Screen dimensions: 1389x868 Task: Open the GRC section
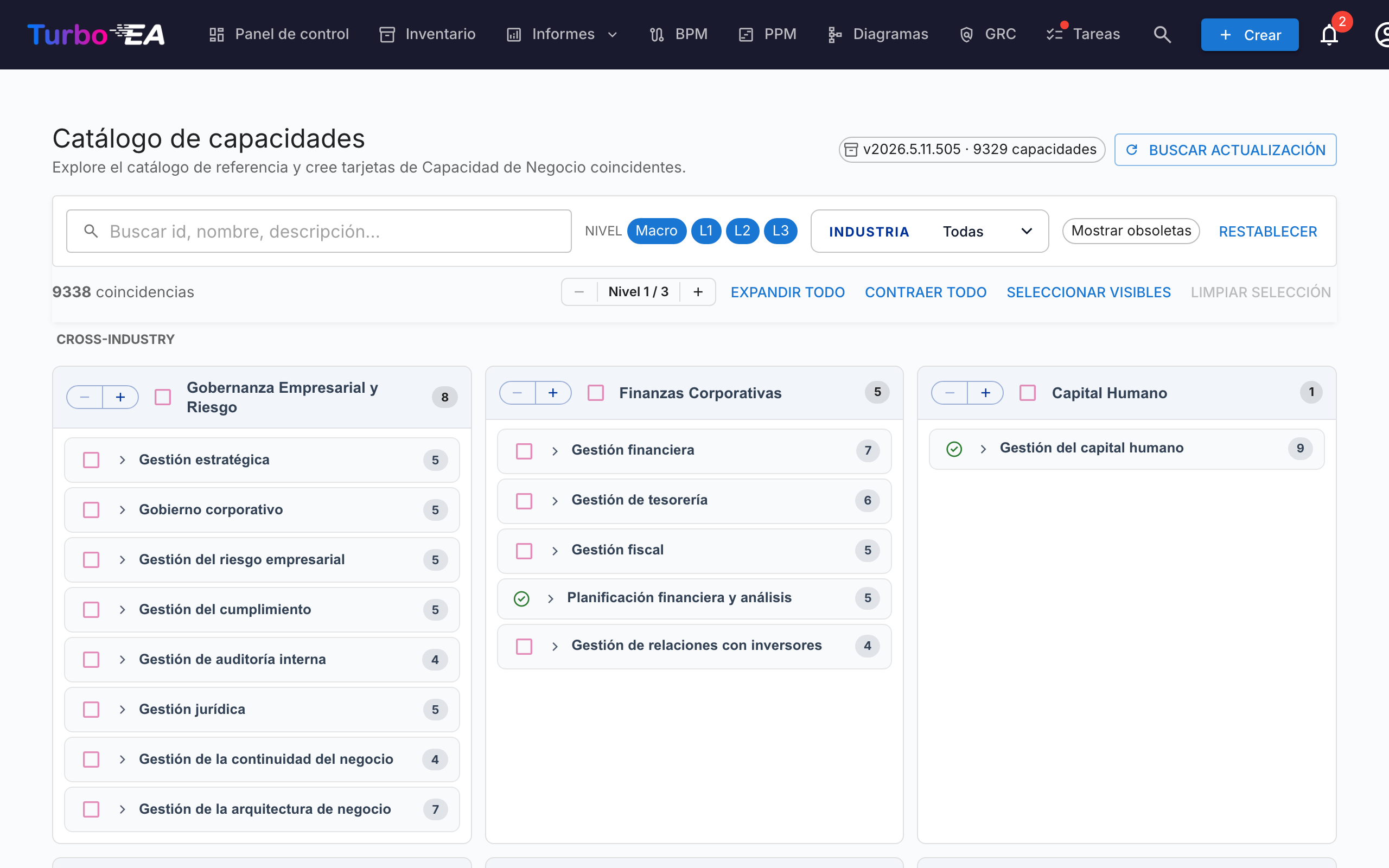(x=987, y=34)
